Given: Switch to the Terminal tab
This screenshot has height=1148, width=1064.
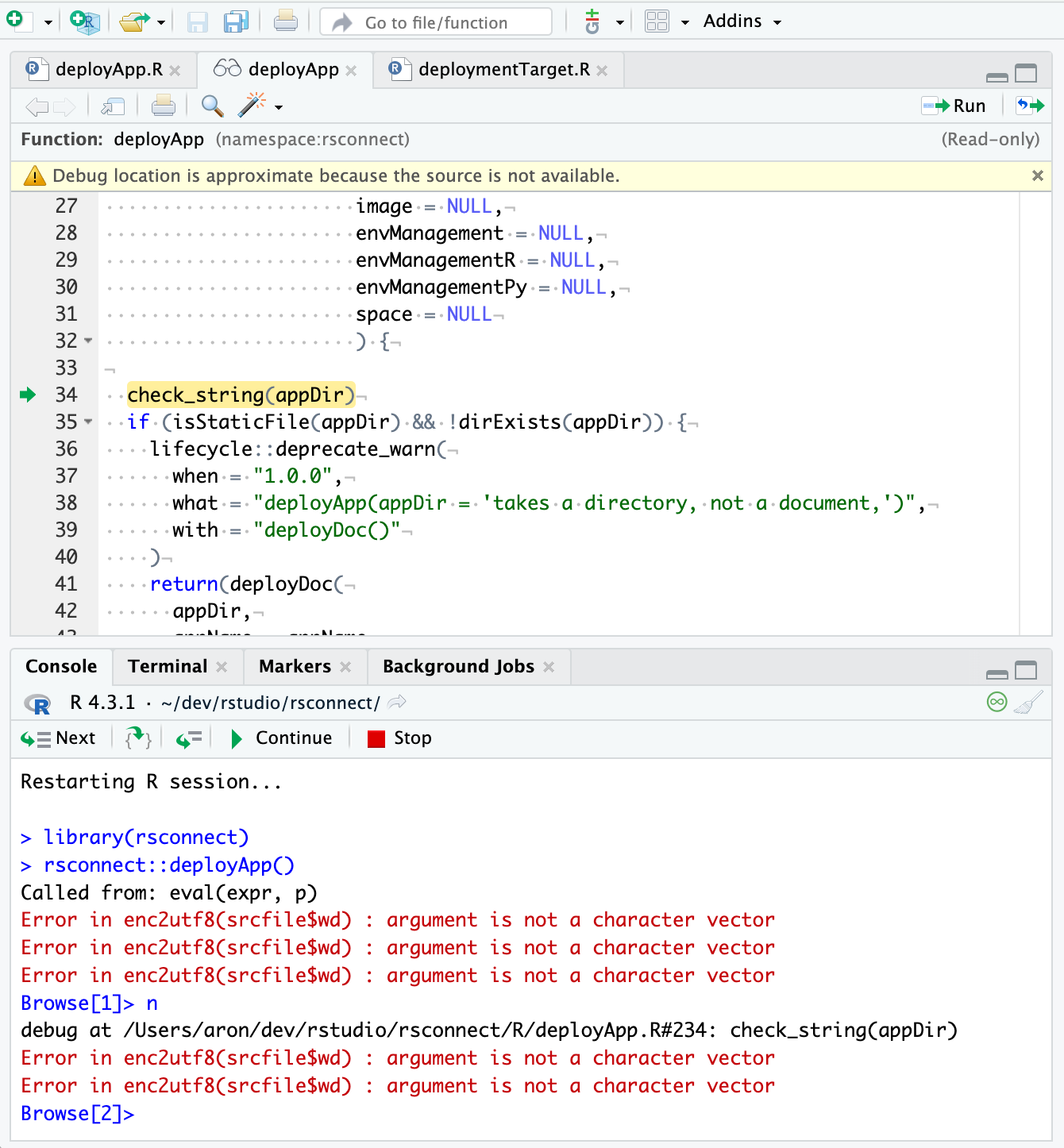Looking at the screenshot, I should [168, 667].
